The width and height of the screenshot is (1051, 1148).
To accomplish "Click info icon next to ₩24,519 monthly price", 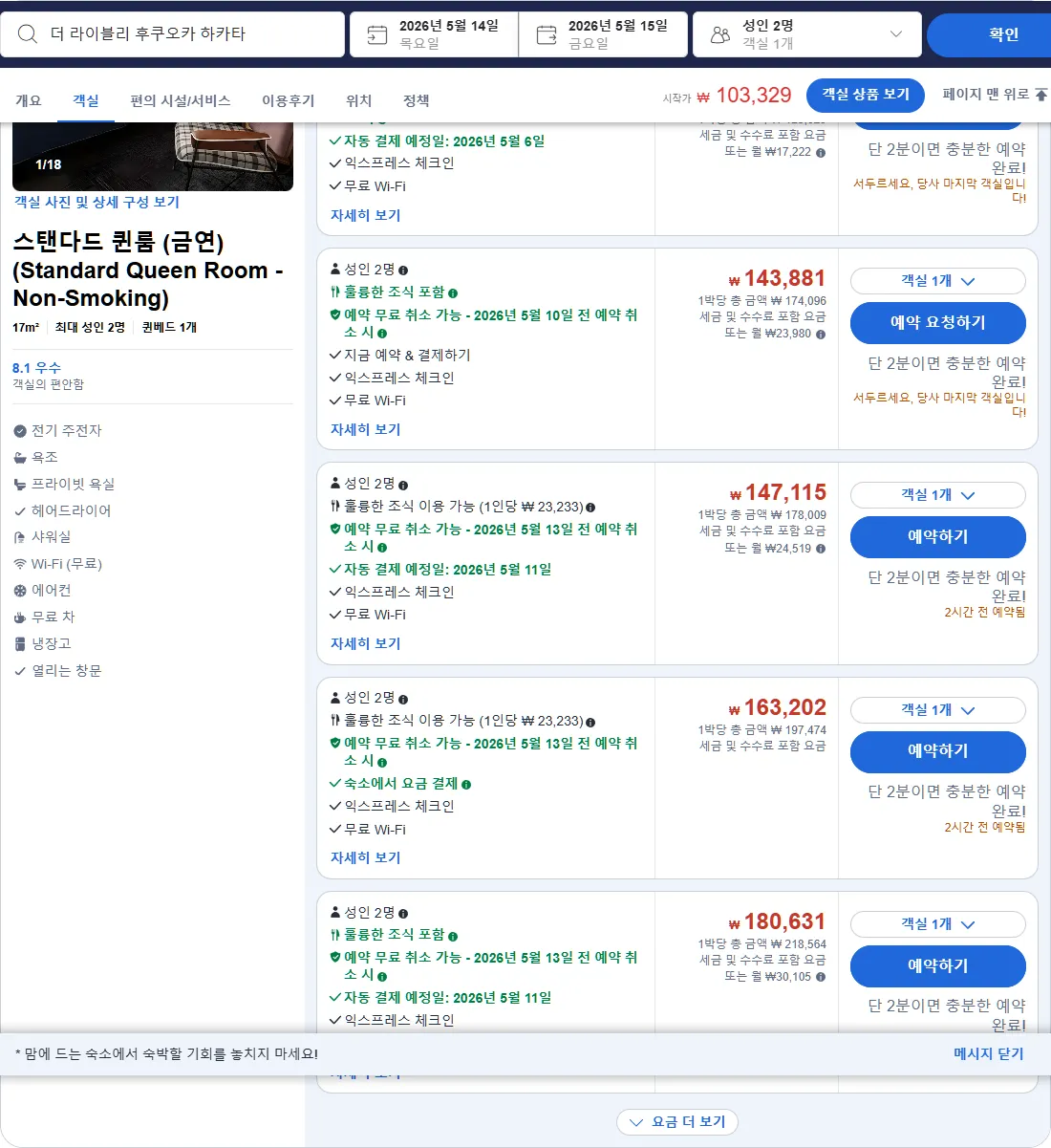I will point(821,549).
